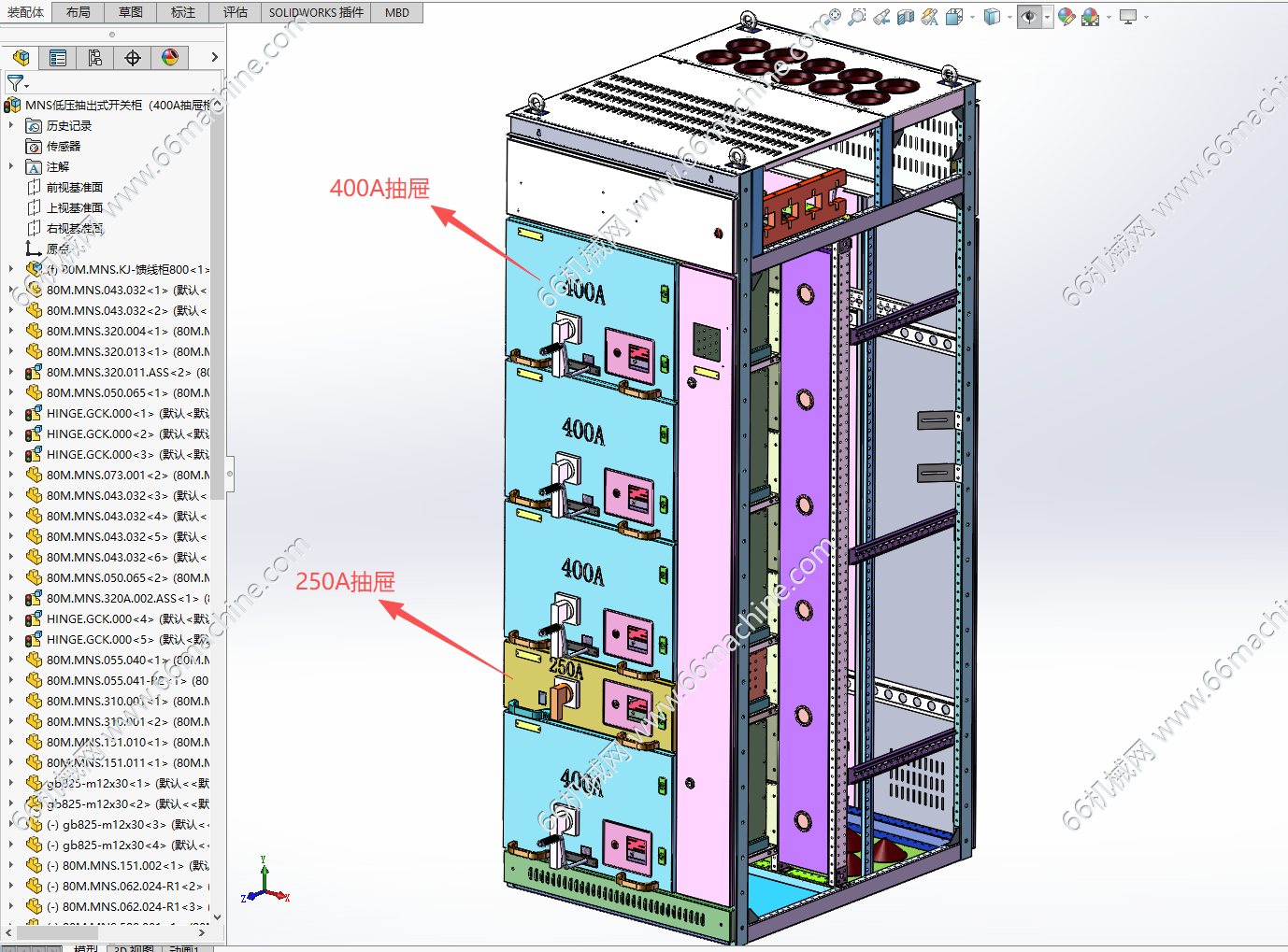Select the 前视基准面 plane
Image resolution: width=1288 pixels, height=952 pixels.
tap(64, 187)
